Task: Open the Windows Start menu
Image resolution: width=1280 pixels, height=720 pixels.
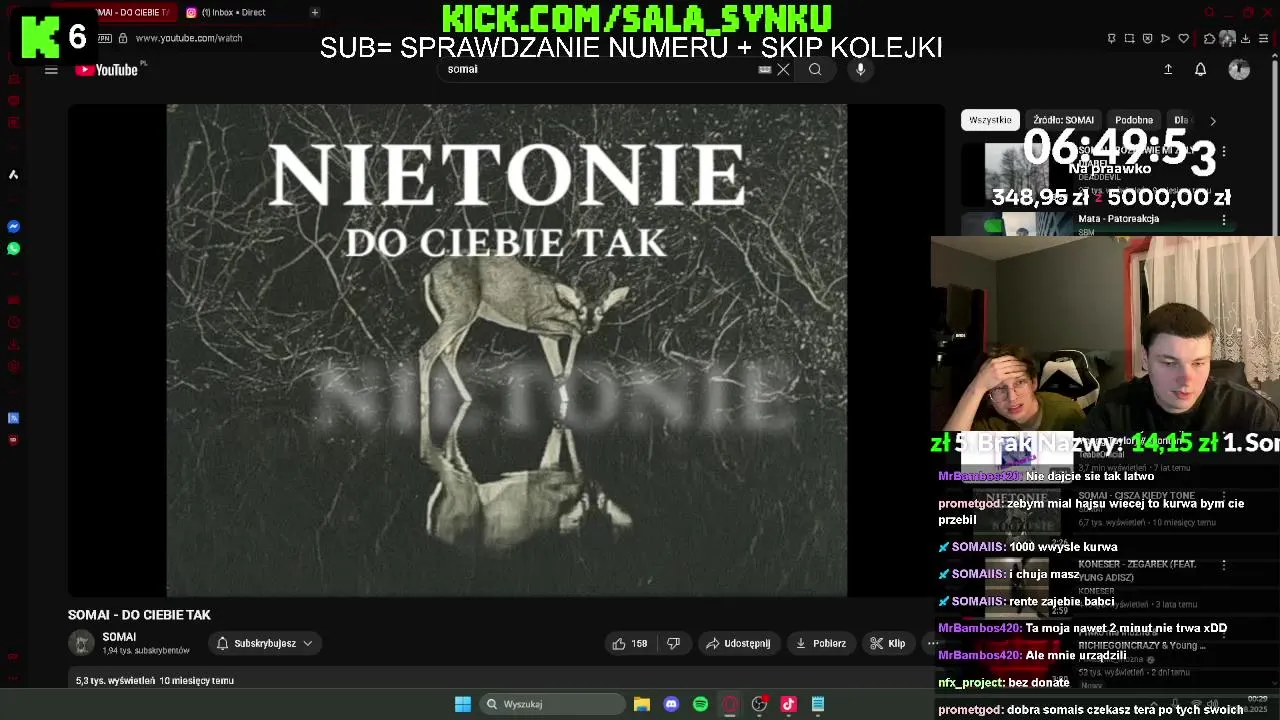Action: click(463, 704)
